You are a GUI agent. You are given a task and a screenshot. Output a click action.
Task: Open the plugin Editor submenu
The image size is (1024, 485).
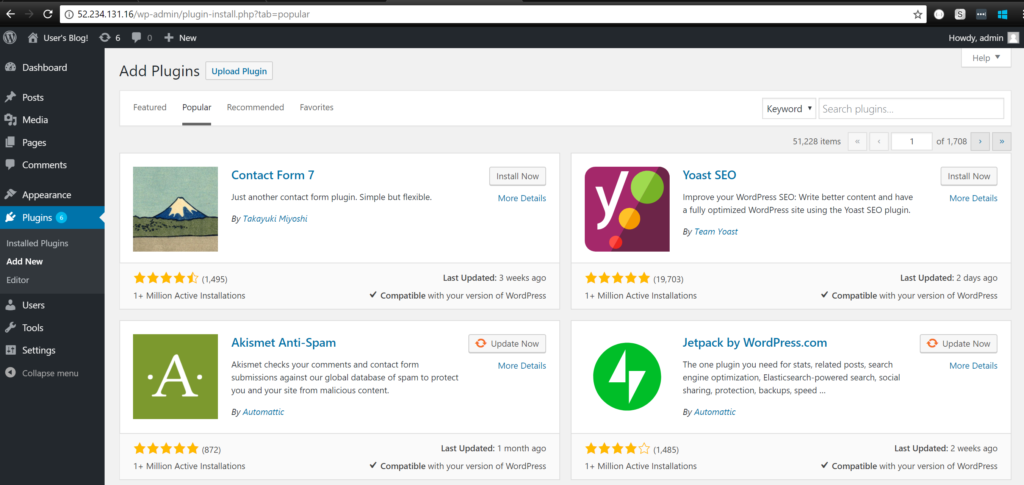pos(18,280)
